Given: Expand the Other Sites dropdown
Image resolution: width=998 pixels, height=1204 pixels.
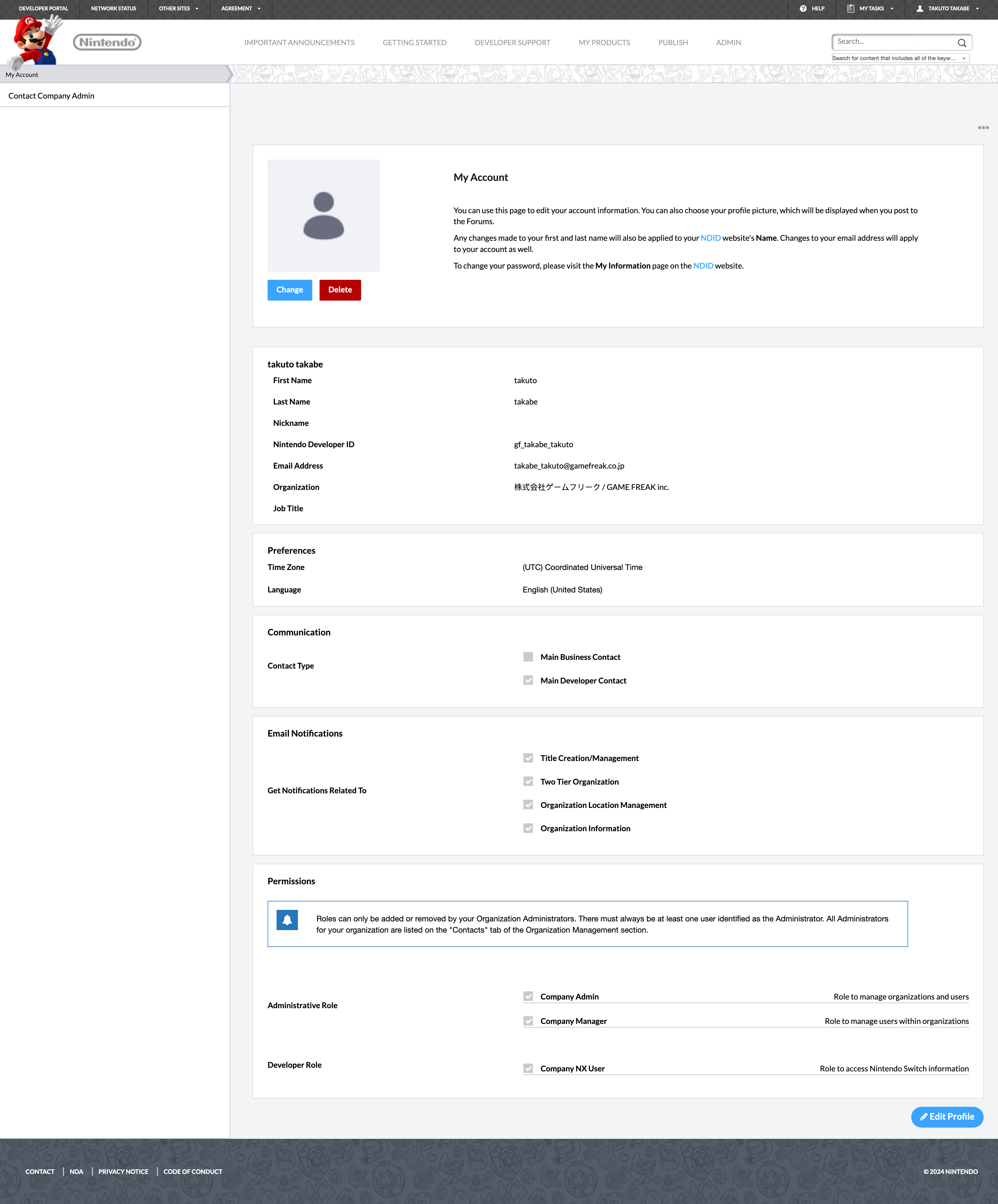Looking at the screenshot, I should 179,9.
